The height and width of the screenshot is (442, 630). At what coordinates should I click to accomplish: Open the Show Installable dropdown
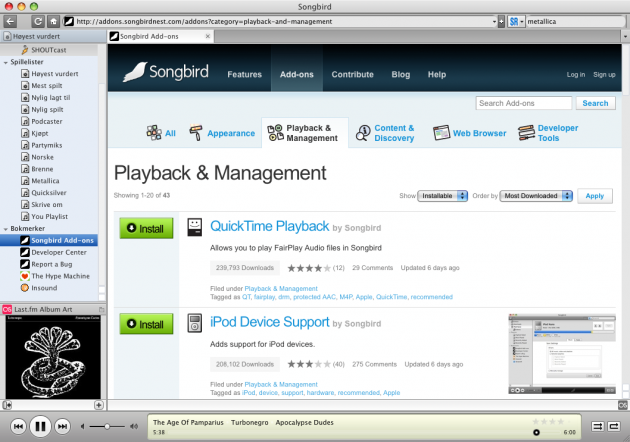(442, 196)
